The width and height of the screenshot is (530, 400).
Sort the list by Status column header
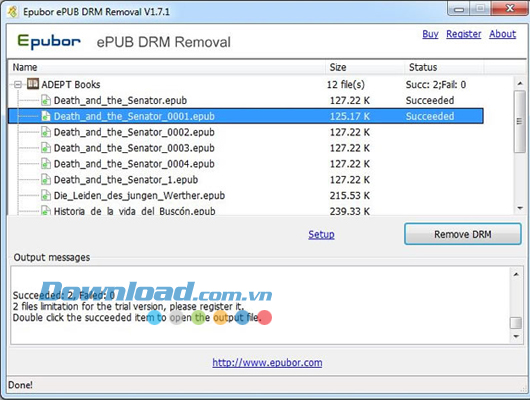pos(444,67)
